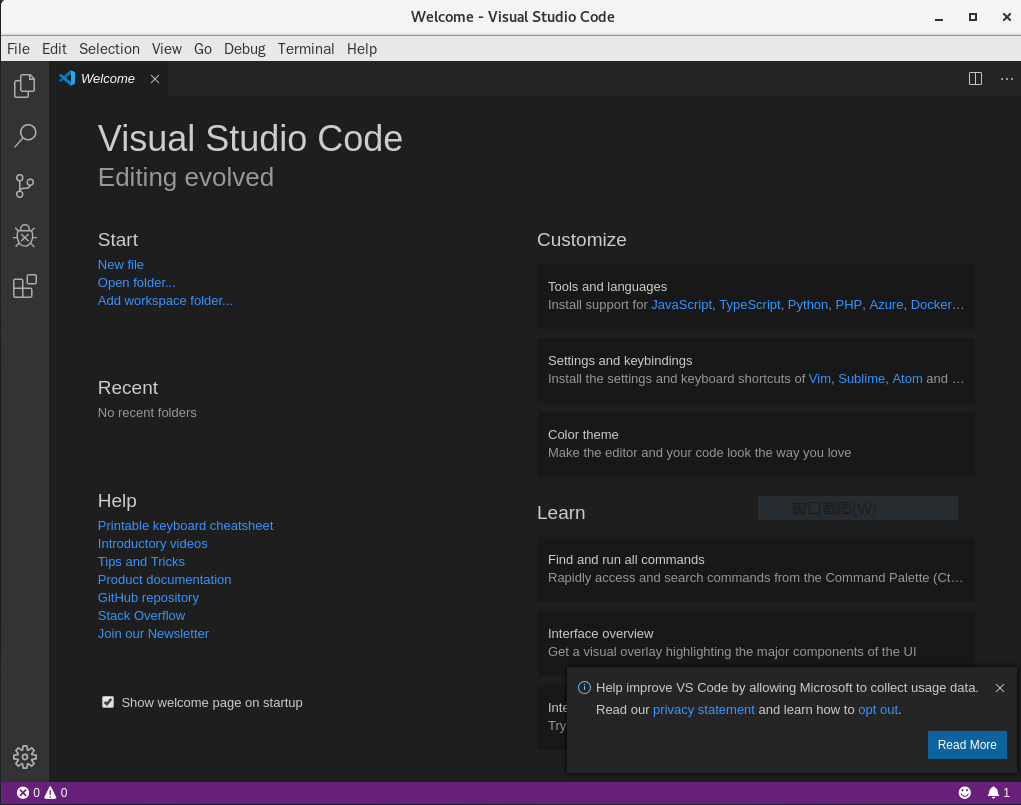Screen dimensions: 1021x805
Task: Click the Read More button
Action: coord(966,745)
